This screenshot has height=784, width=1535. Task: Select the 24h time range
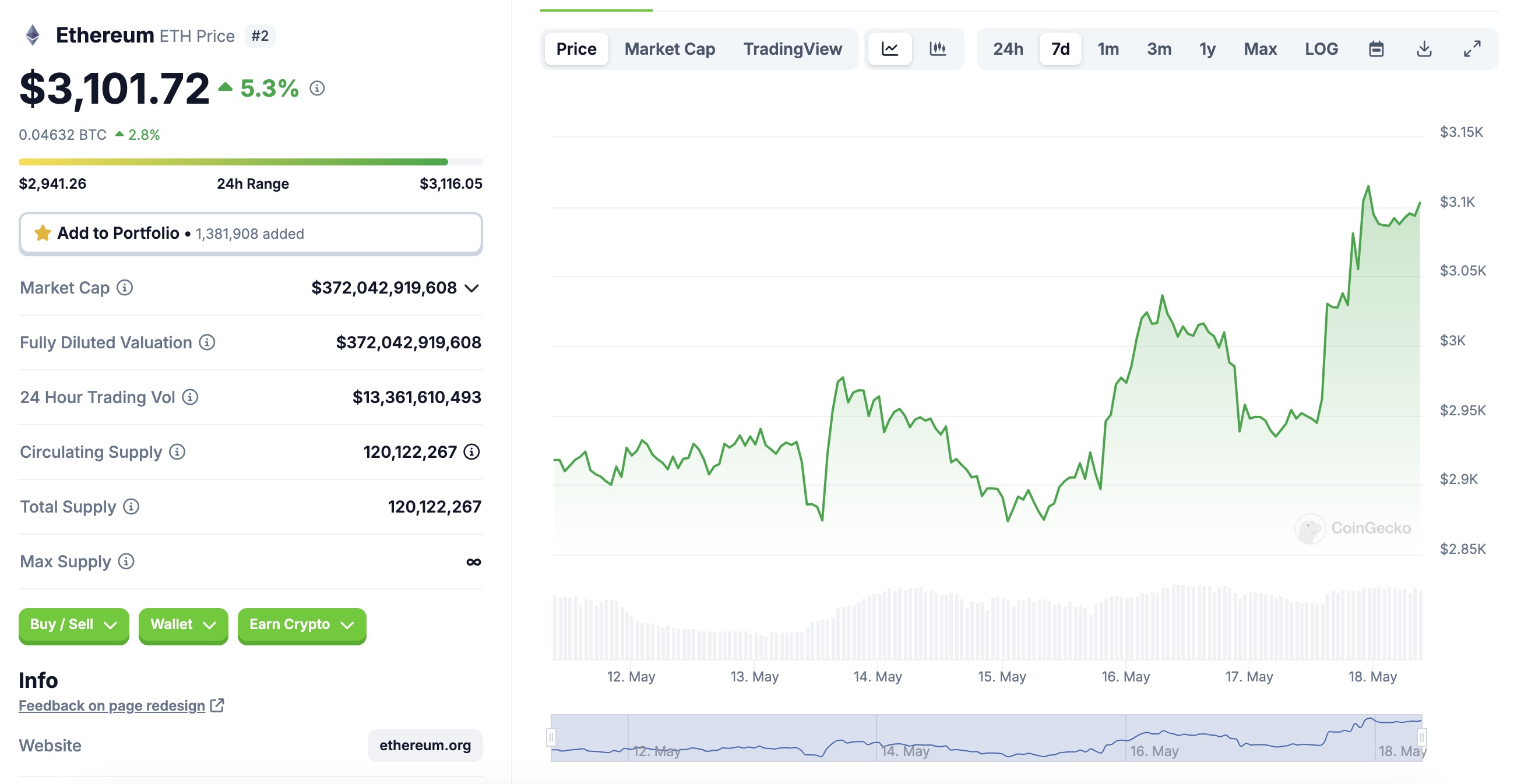pyautogui.click(x=1008, y=49)
